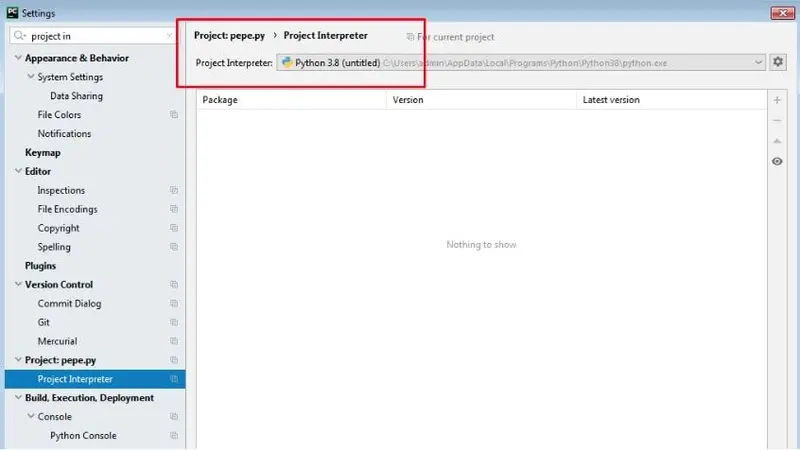Click project-level icon beside File Encodings

coord(174,209)
